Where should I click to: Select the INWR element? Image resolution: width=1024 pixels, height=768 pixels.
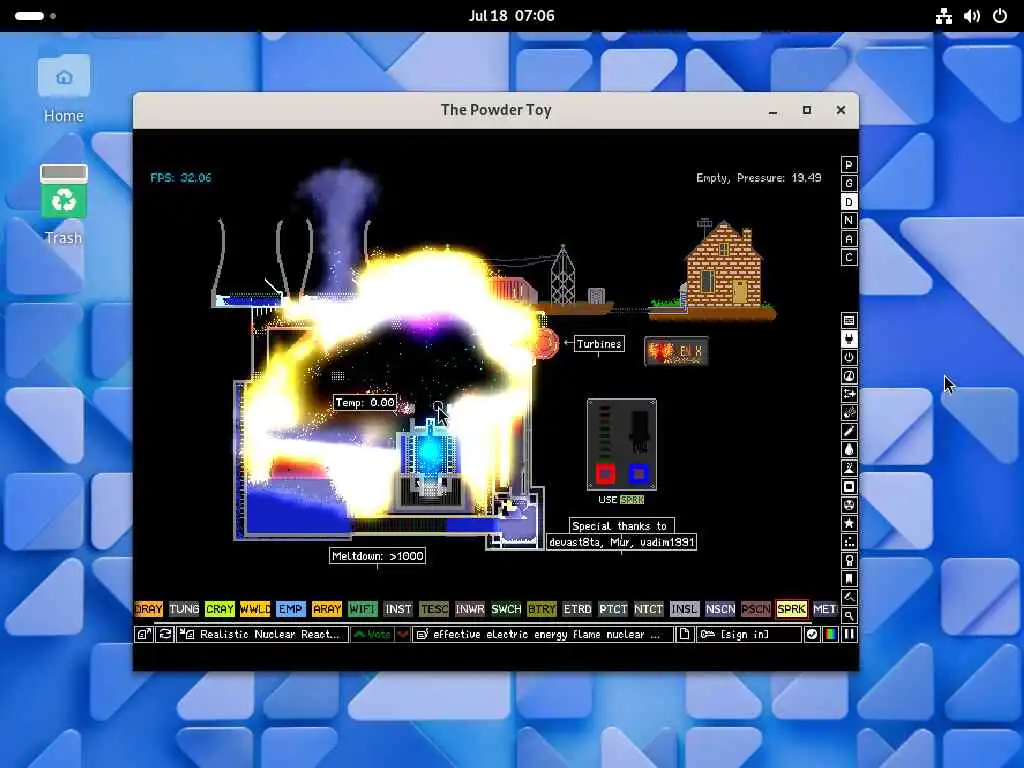coord(470,609)
